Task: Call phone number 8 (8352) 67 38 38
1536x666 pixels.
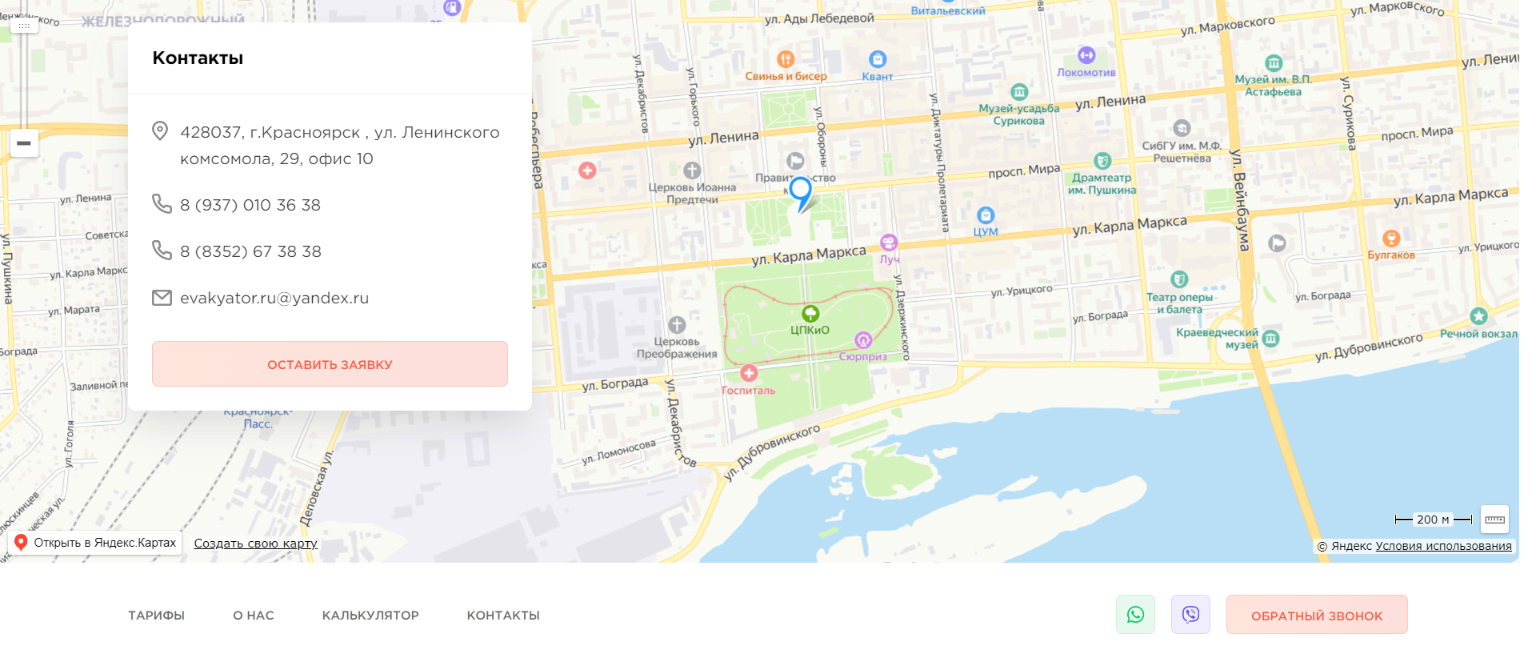Action: (251, 251)
